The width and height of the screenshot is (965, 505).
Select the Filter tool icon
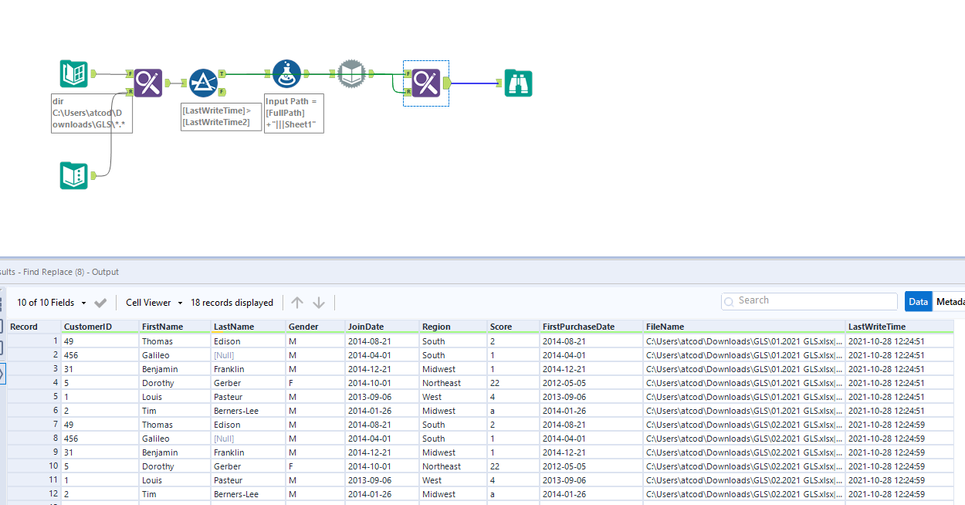(203, 83)
